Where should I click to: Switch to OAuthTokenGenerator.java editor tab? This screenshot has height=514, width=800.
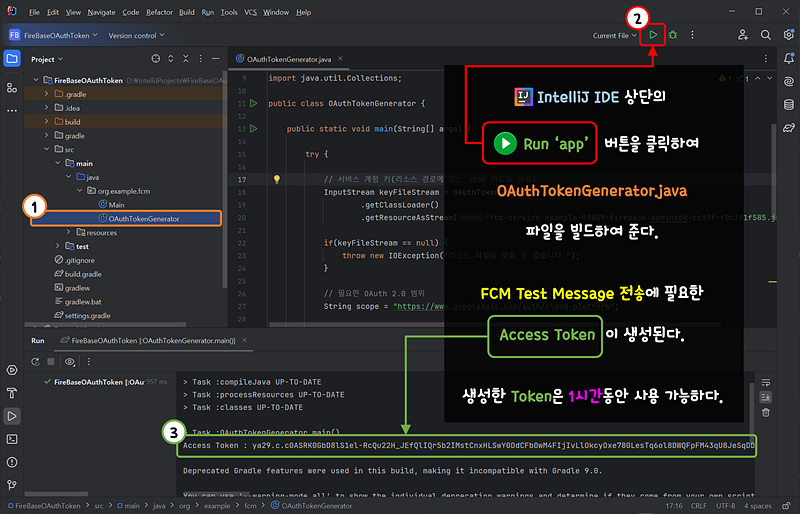[289, 59]
